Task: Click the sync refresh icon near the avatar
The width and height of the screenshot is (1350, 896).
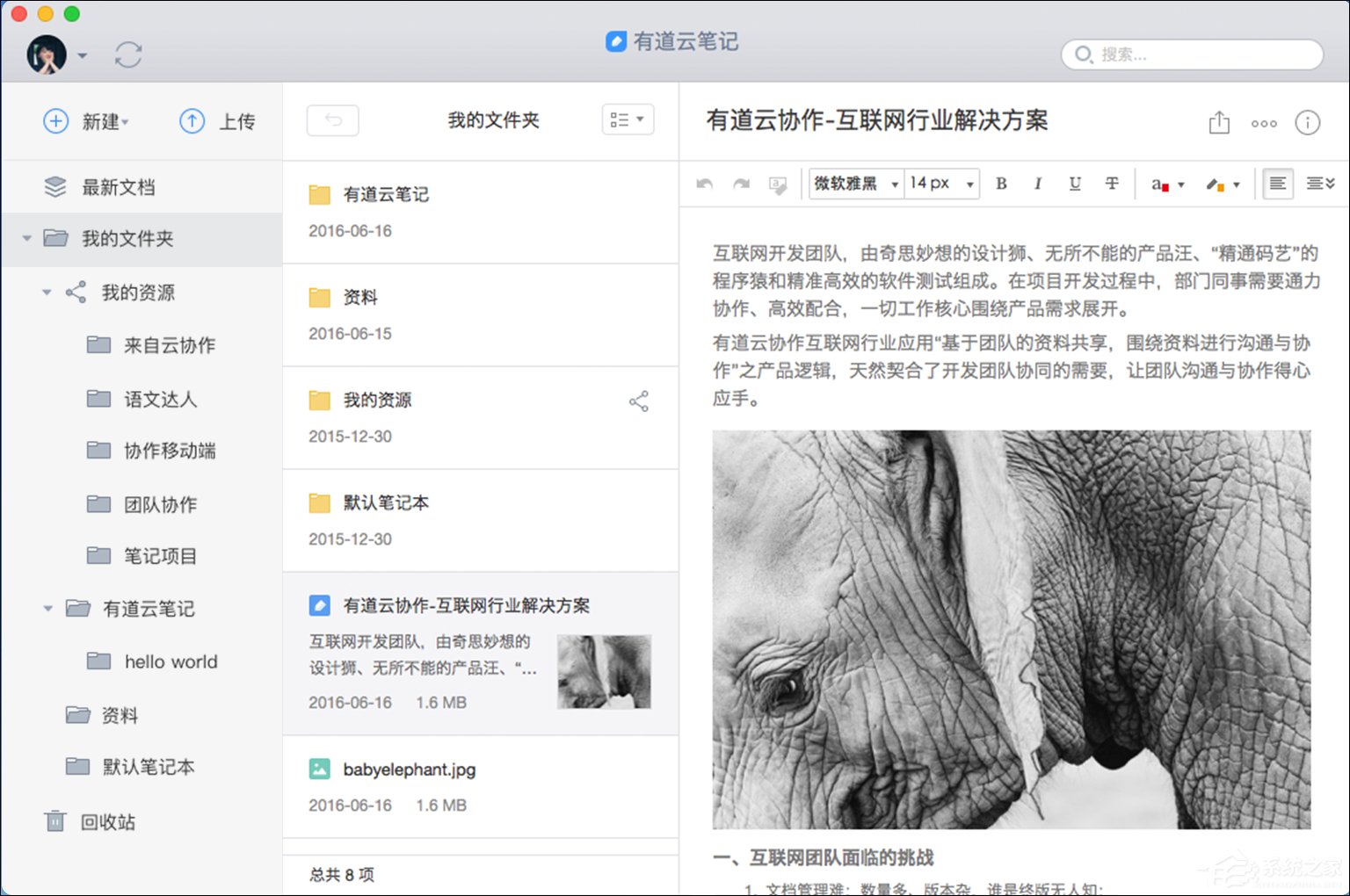Action: pyautogui.click(x=128, y=54)
